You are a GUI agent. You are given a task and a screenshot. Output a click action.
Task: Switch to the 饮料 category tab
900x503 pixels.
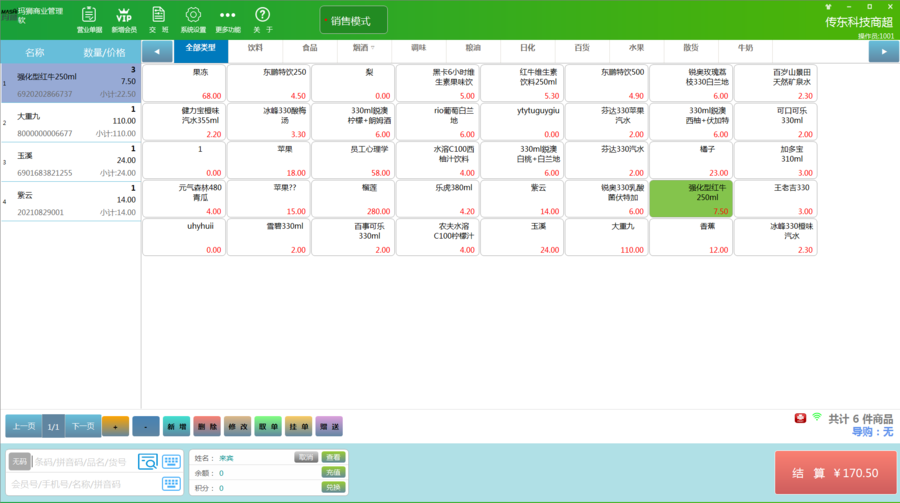[x=255, y=51]
